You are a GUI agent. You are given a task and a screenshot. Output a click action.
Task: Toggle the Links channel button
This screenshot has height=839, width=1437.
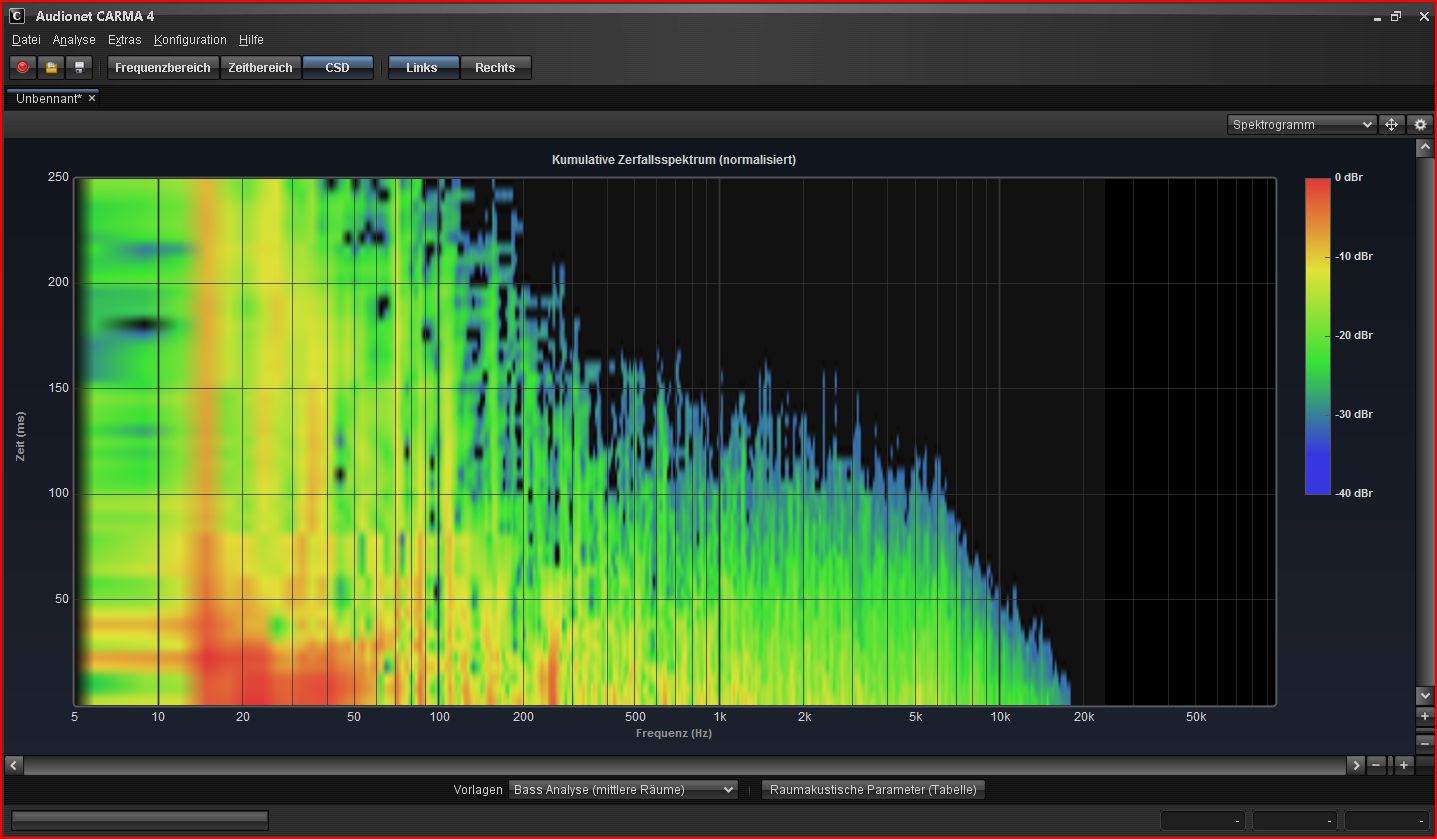(422, 68)
